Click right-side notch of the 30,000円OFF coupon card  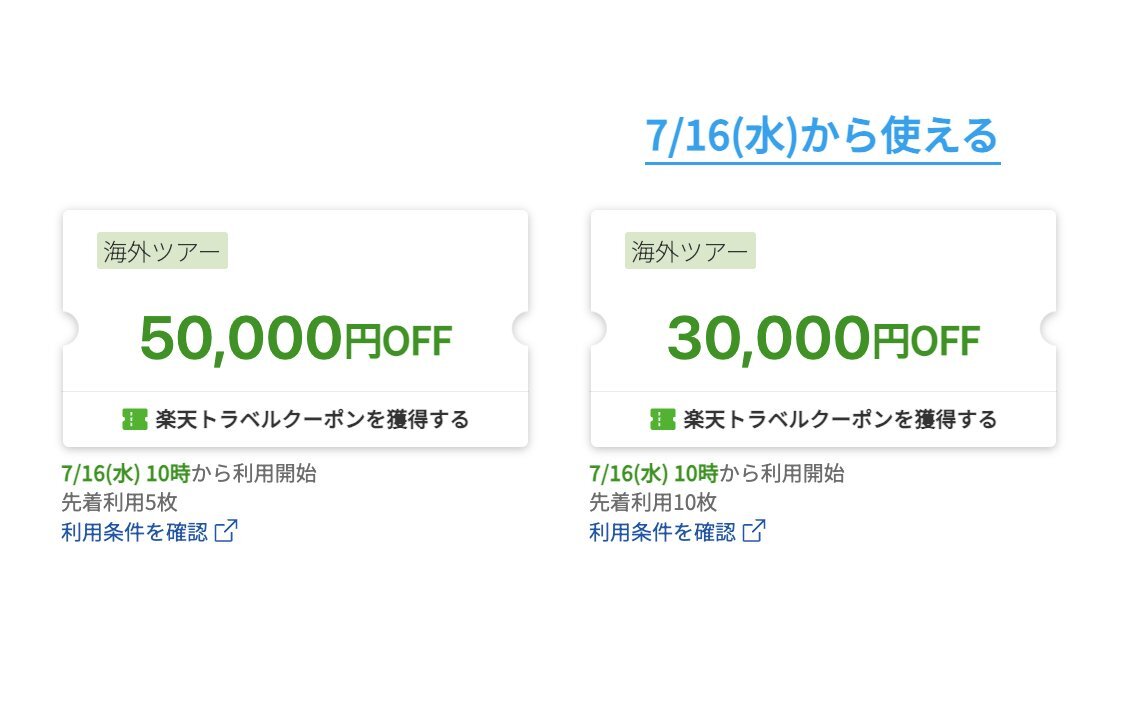(1049, 329)
